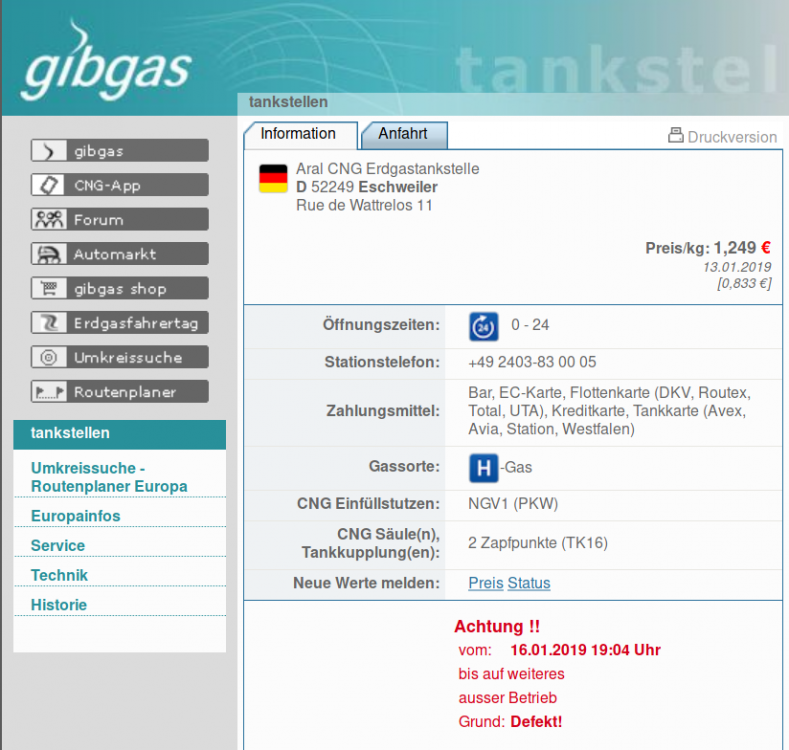The width and height of the screenshot is (789, 750).
Task: Open the Historie menu entry
Action: pyautogui.click(x=59, y=605)
